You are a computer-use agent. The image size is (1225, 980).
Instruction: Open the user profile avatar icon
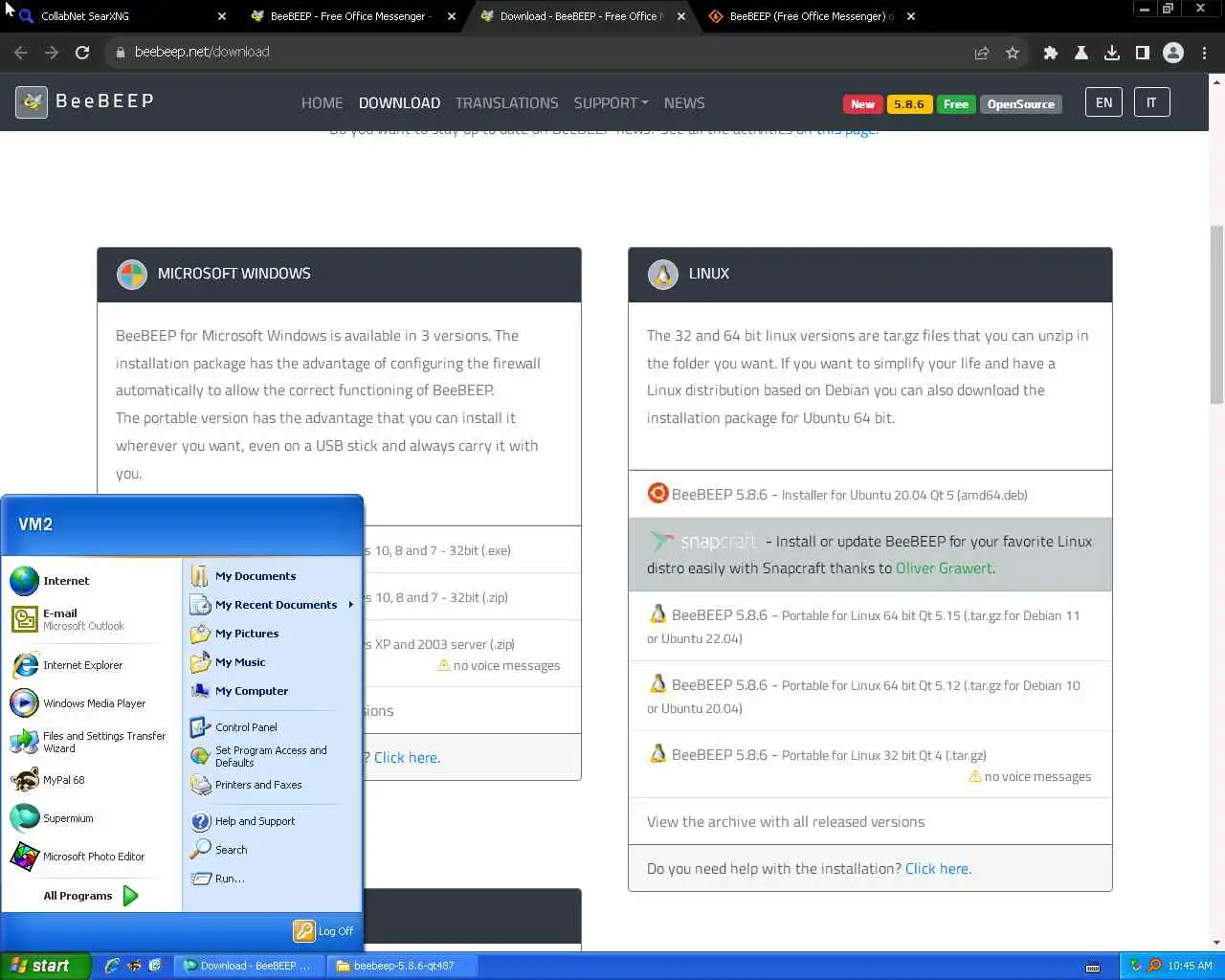pos(1173,53)
